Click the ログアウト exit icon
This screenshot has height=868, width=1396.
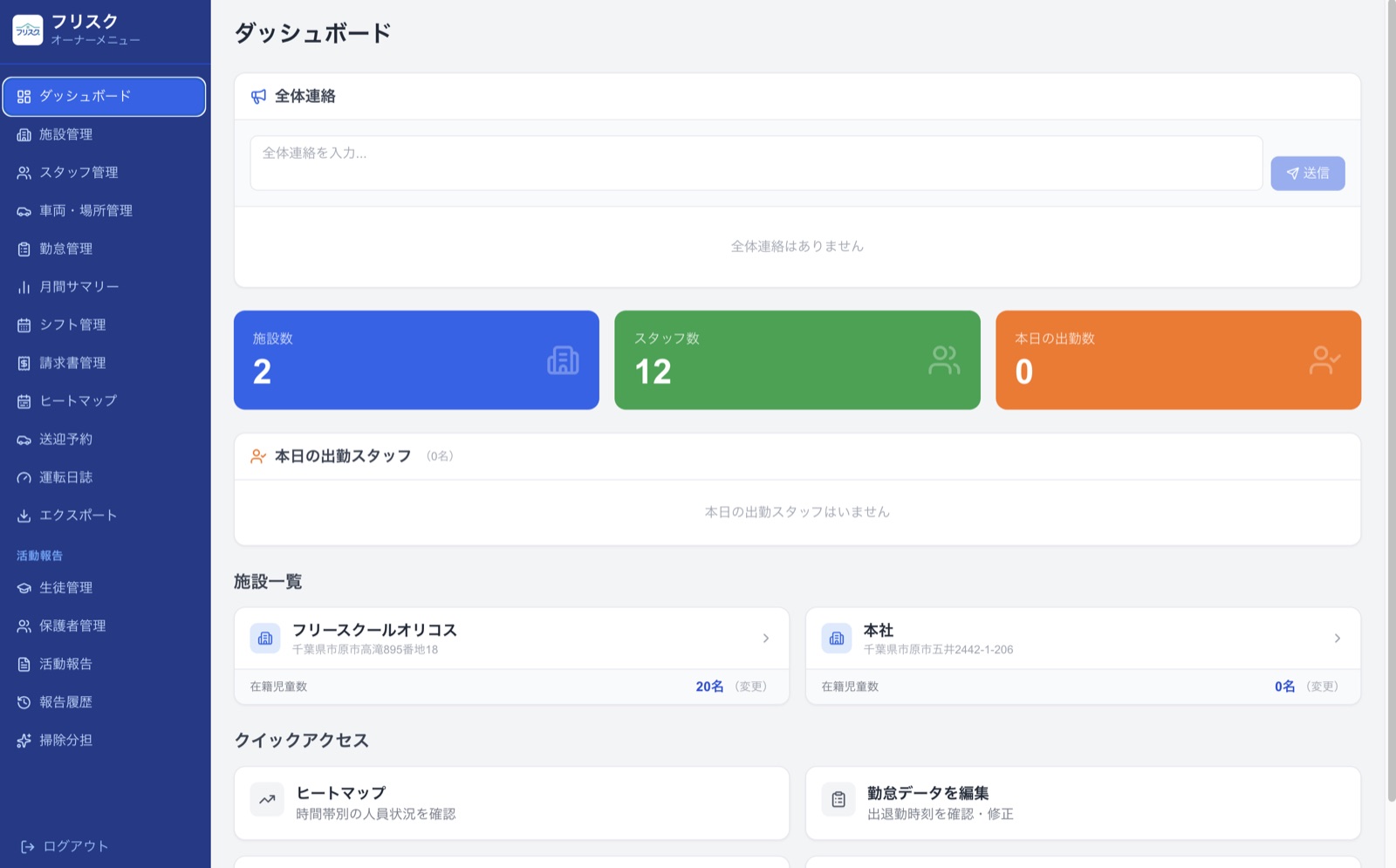point(28,846)
